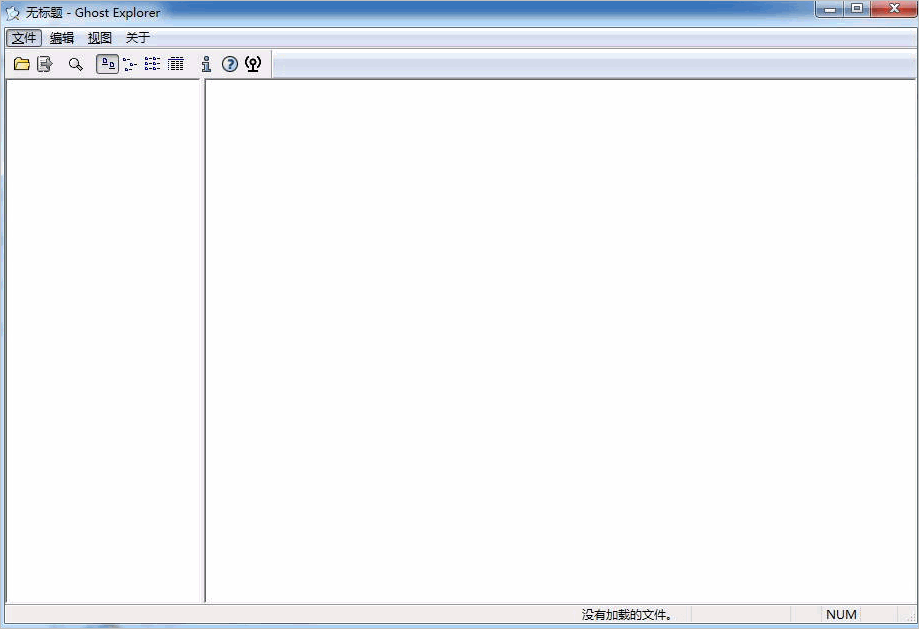
Task: Open the 文件 menu
Action: coord(24,38)
